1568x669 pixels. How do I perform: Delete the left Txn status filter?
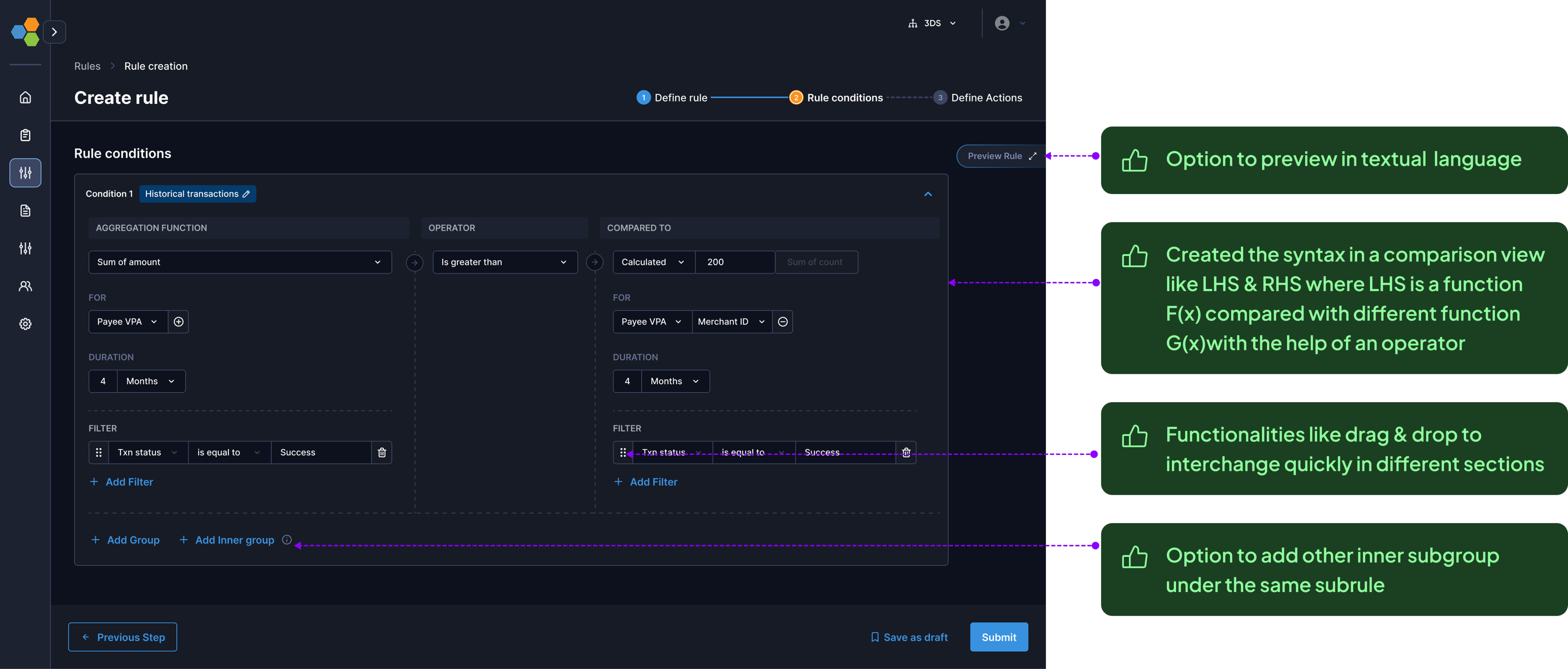tap(382, 452)
